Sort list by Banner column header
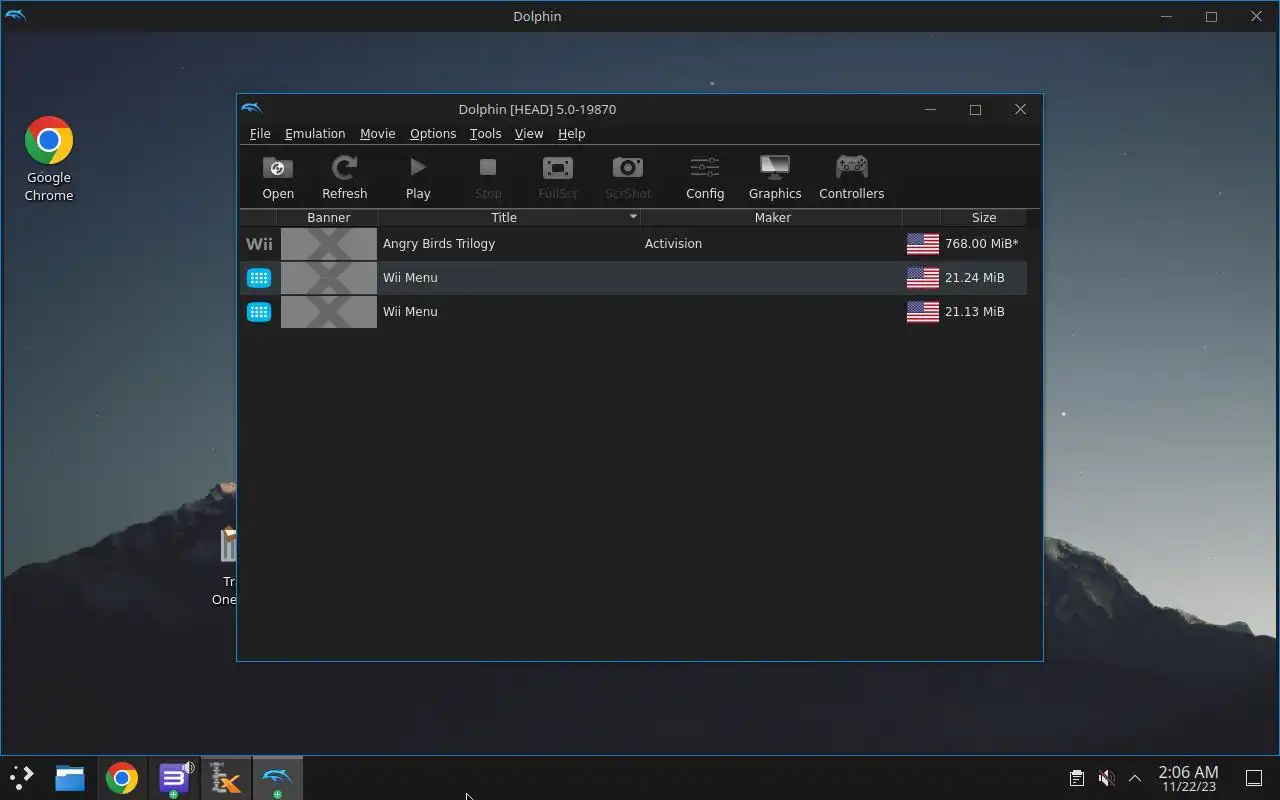The width and height of the screenshot is (1280, 800). click(328, 217)
